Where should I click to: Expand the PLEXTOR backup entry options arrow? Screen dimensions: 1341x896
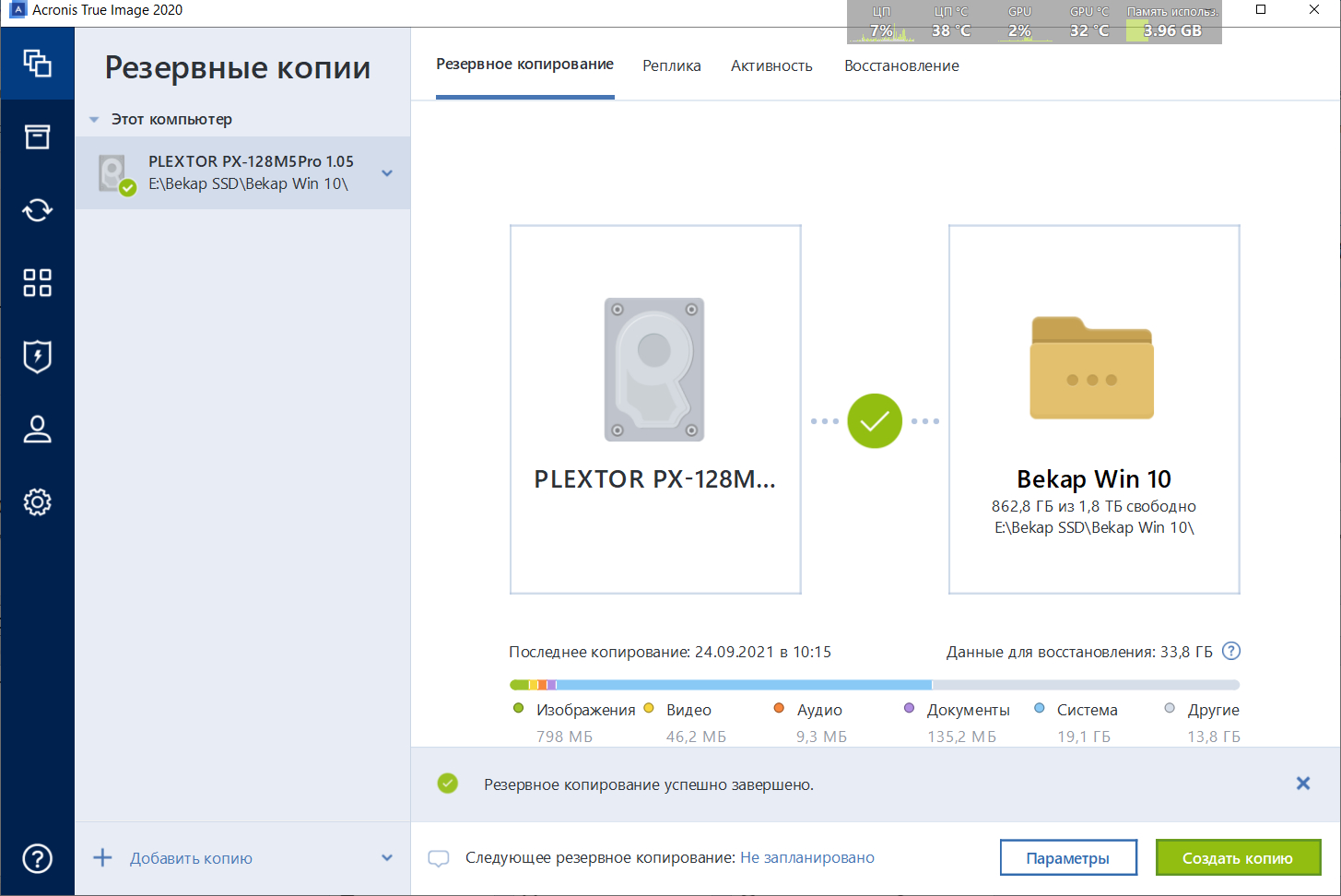click(387, 173)
